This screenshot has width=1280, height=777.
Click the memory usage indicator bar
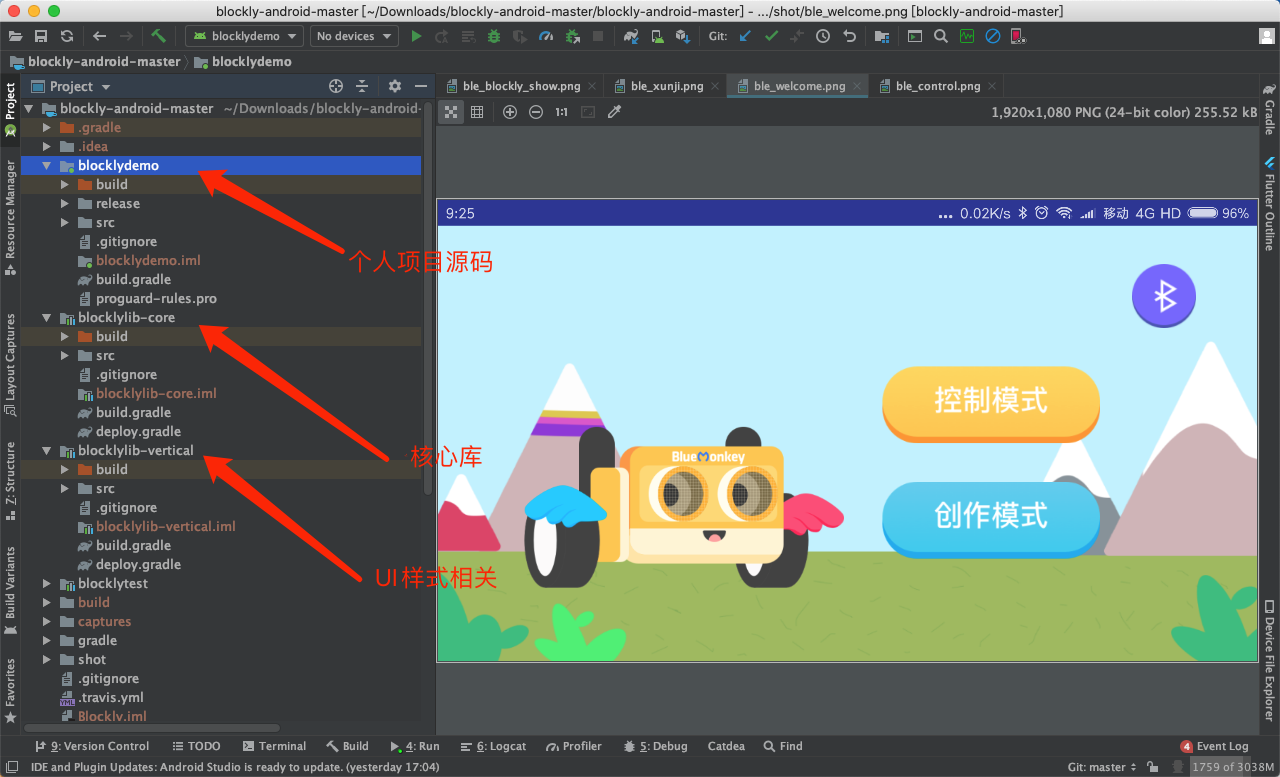[x=1233, y=767]
